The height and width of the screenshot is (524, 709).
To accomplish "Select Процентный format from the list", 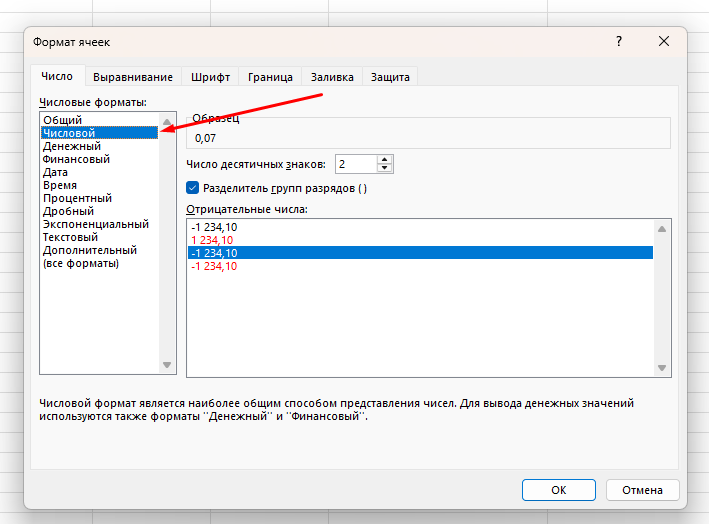I will pyautogui.click(x=77, y=198).
